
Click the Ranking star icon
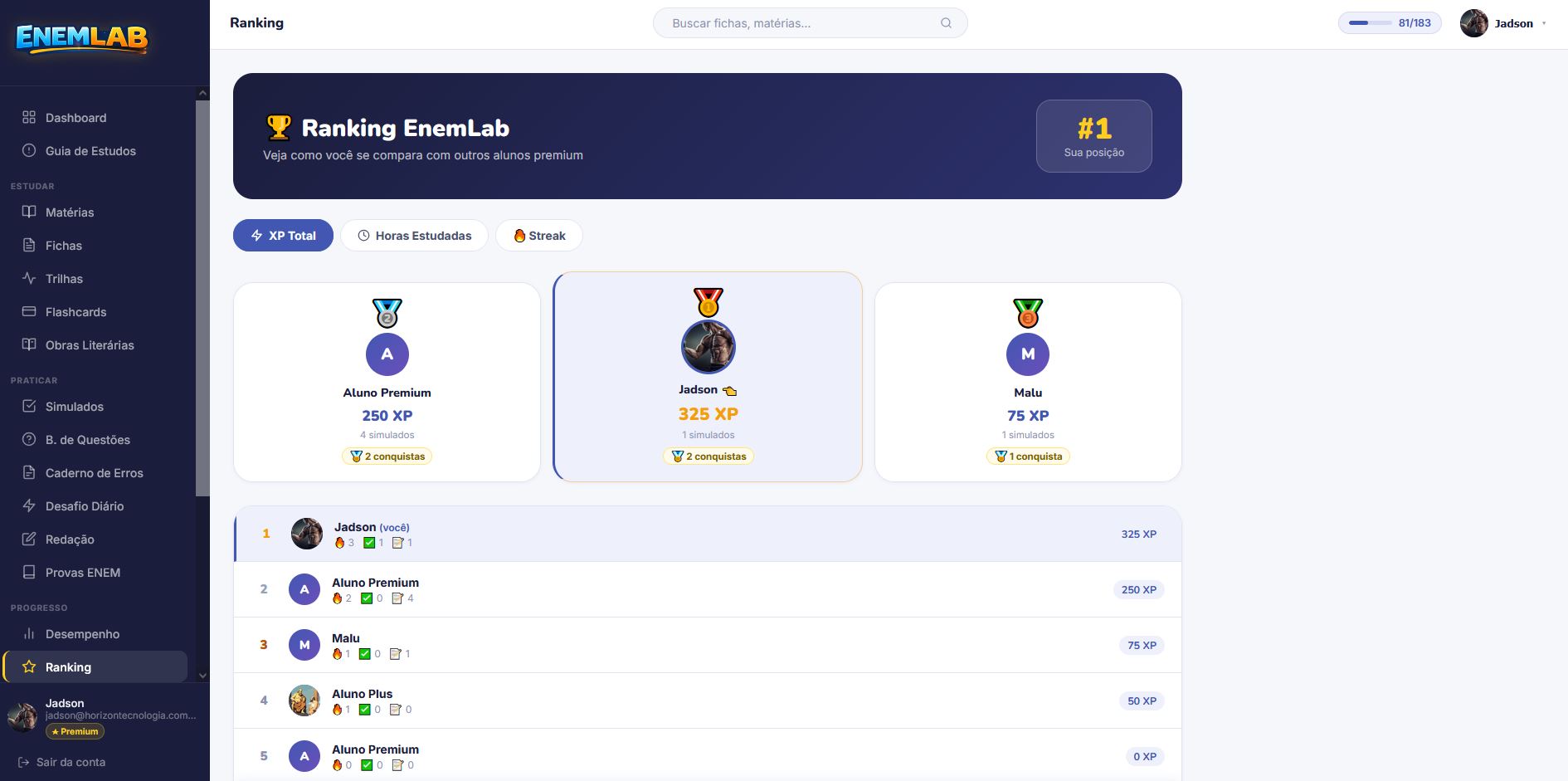coord(29,667)
